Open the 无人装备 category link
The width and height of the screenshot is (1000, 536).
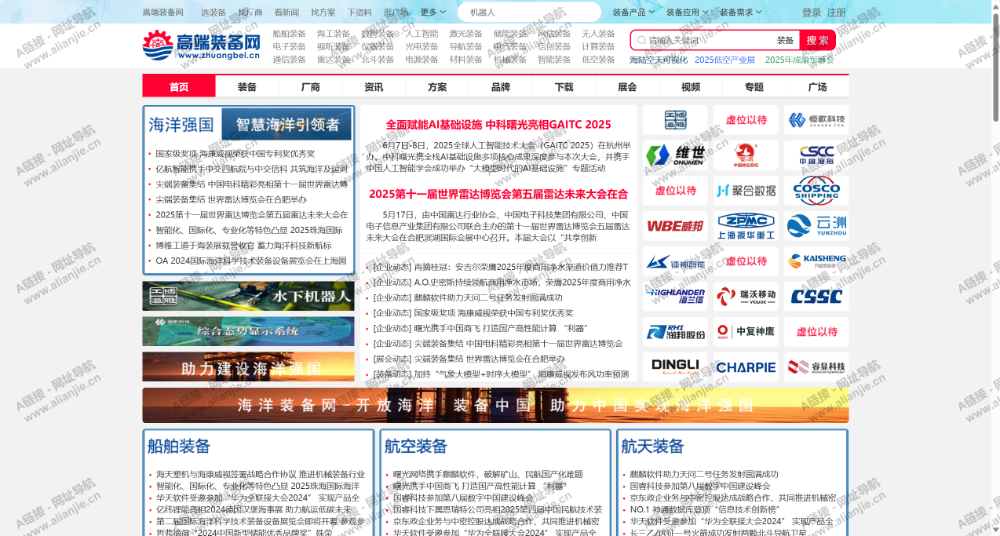[x=598, y=34]
